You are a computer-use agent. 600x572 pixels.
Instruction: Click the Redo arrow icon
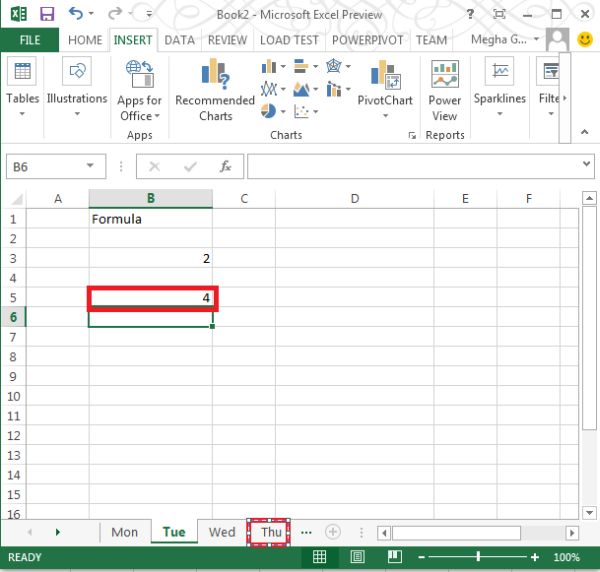pyautogui.click(x=114, y=14)
